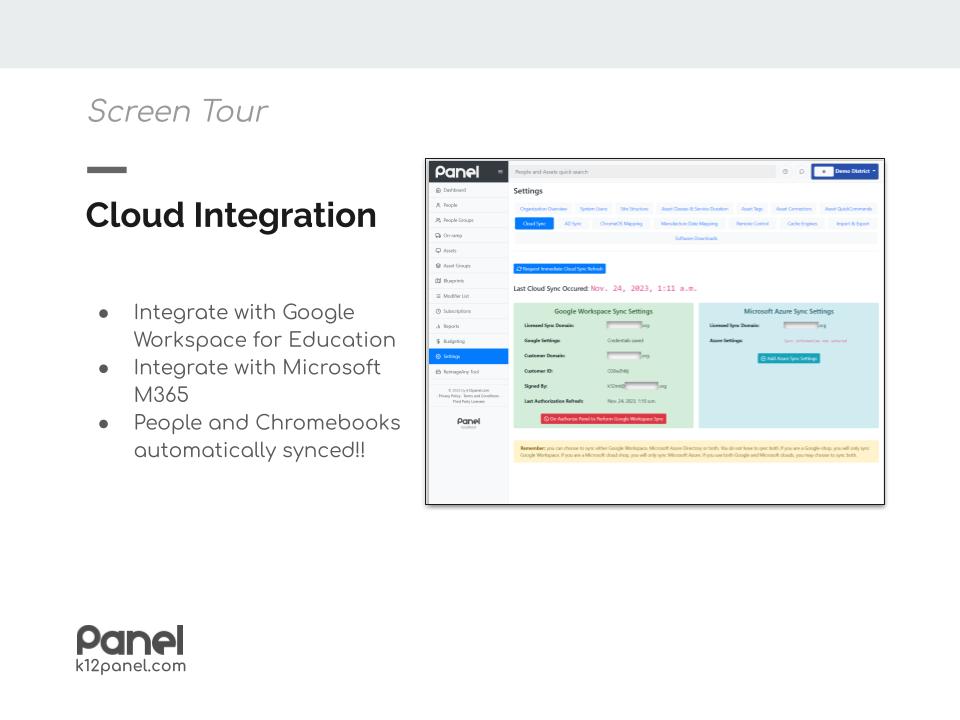The width and height of the screenshot is (960, 720).
Task: Open Asset Groups in sidebar
Action: click(x=468, y=266)
